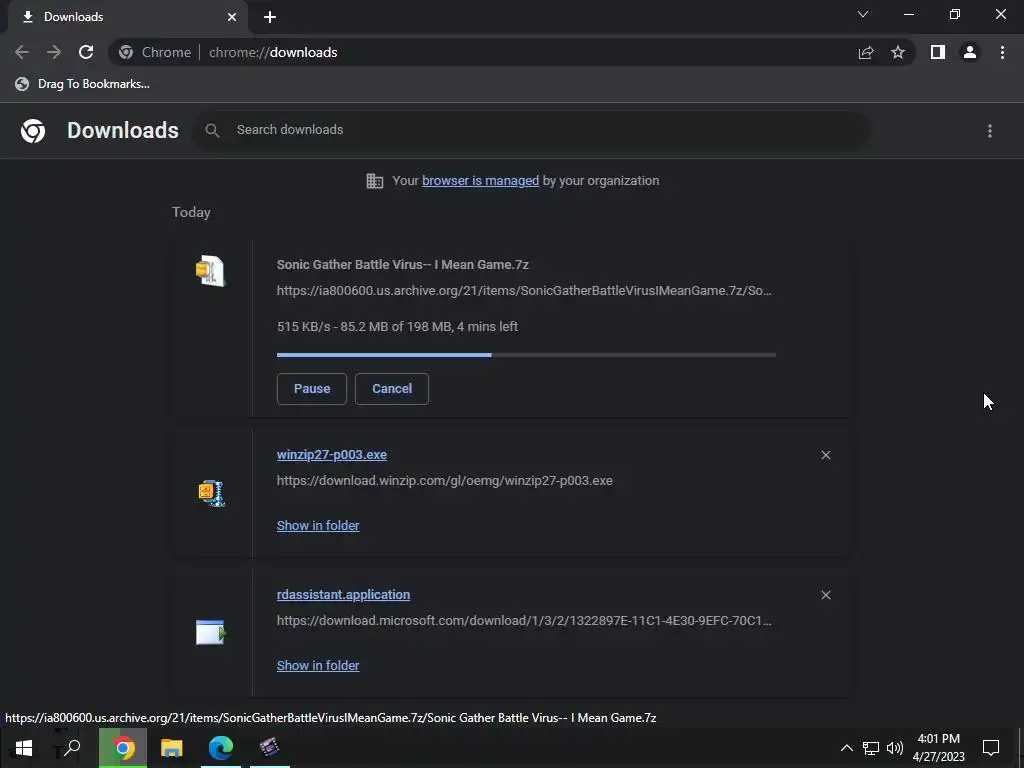Open File Explorer from the taskbar
1024x768 pixels.
point(172,748)
